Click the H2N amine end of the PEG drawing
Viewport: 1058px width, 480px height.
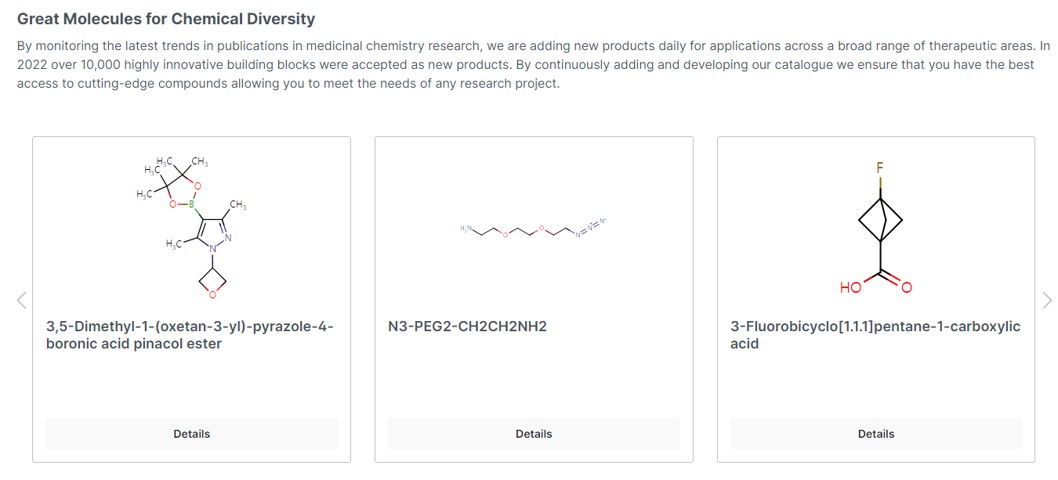tap(466, 229)
